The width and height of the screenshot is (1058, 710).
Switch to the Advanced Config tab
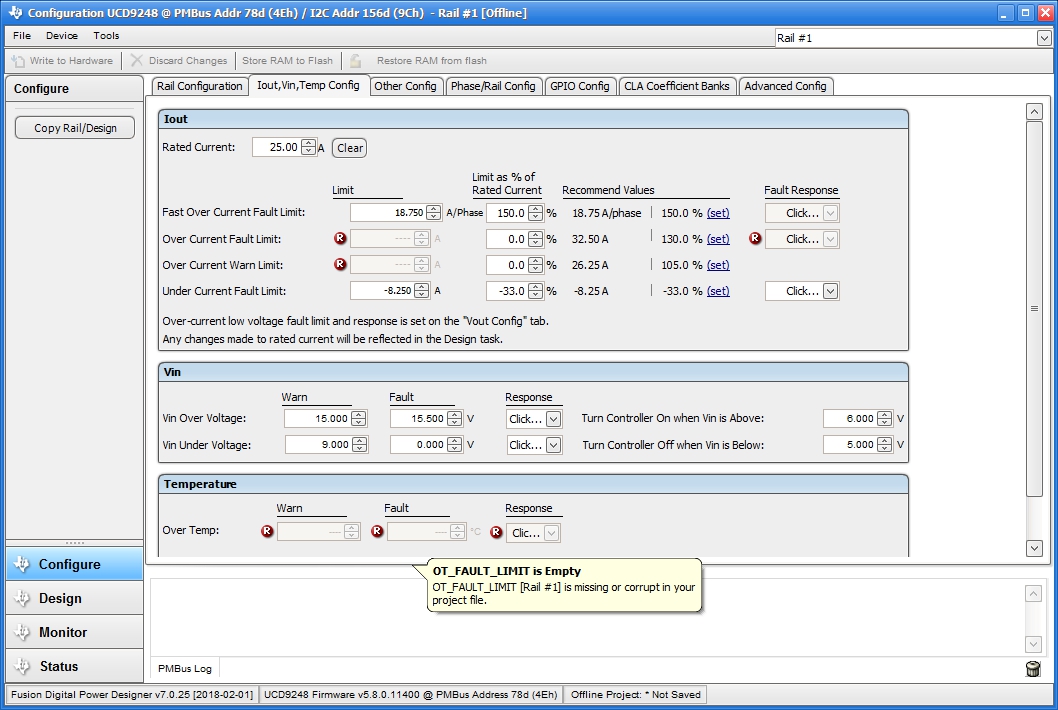point(785,86)
